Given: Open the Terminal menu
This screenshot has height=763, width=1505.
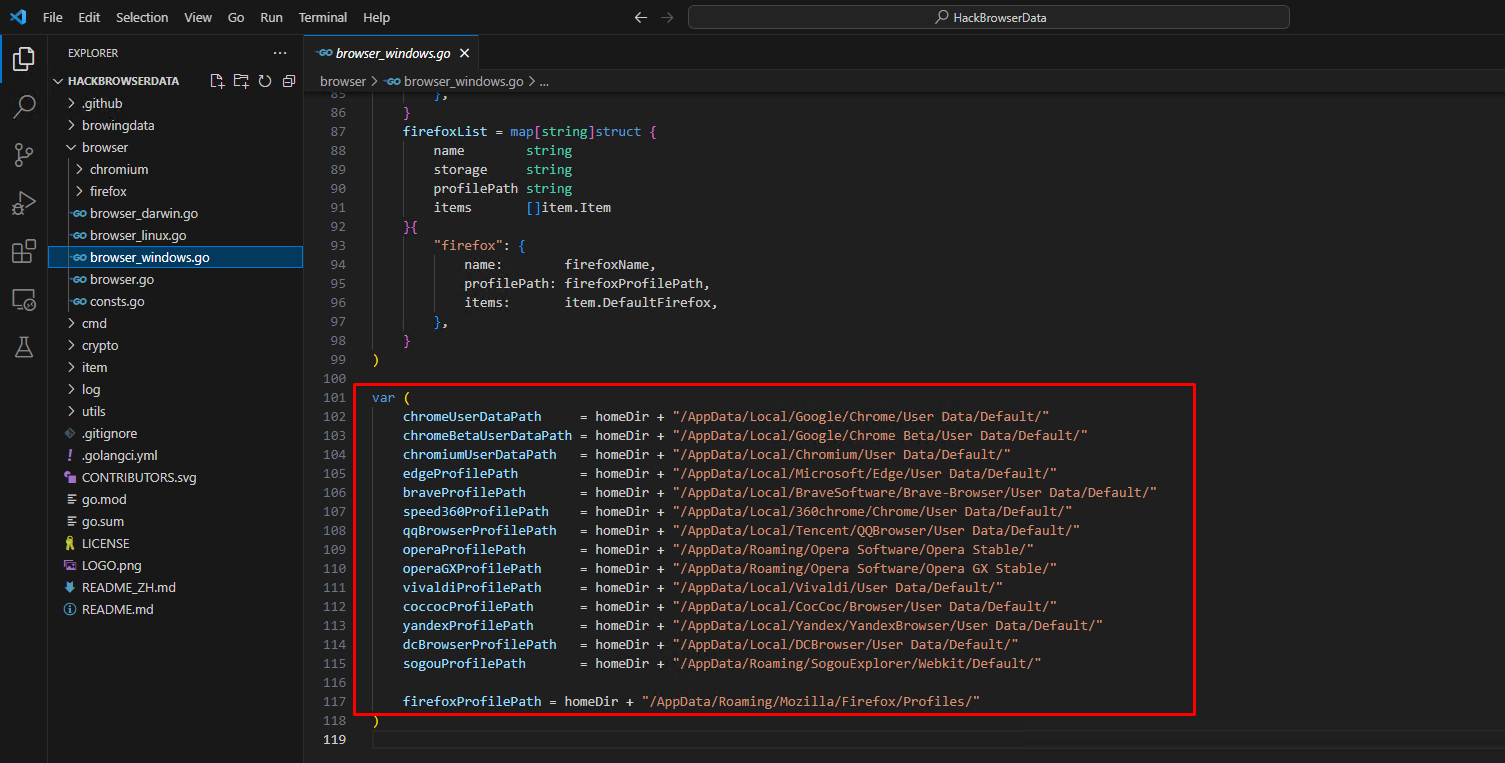Looking at the screenshot, I should 322,17.
